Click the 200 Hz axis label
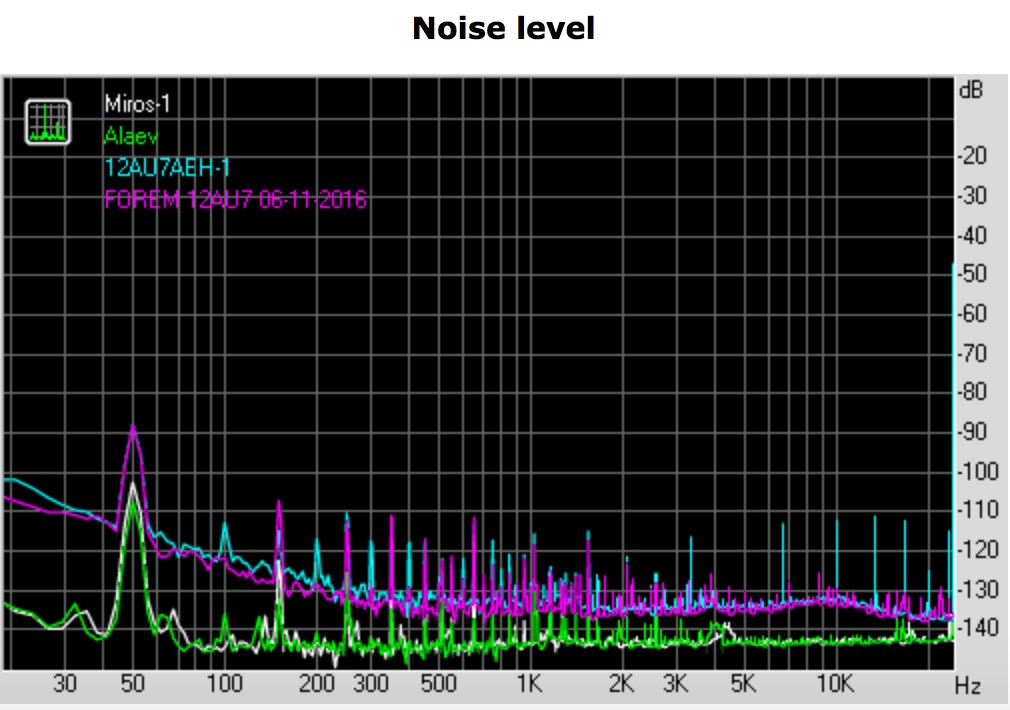The height and width of the screenshot is (710, 1010). [x=317, y=685]
